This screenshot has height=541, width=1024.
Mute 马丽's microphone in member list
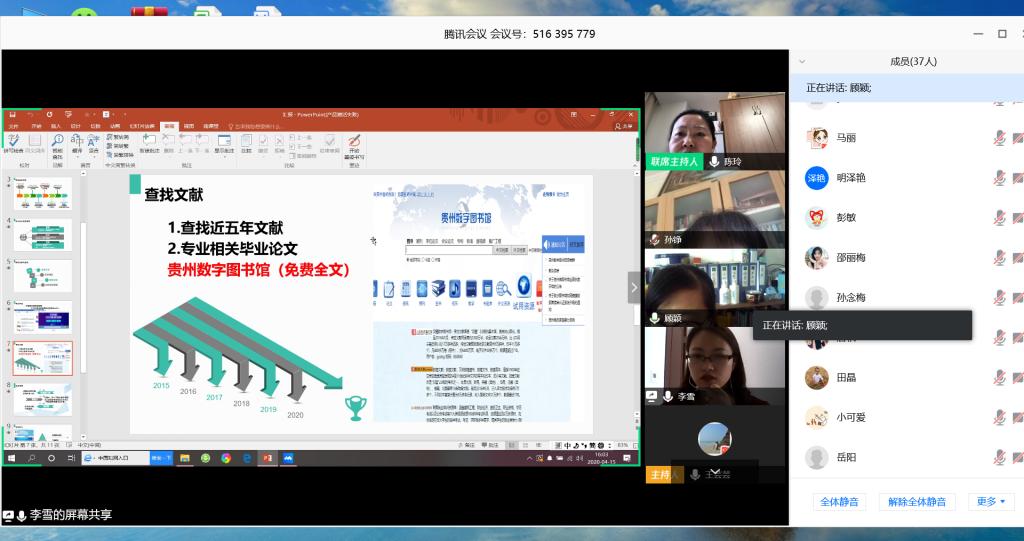pos(998,138)
